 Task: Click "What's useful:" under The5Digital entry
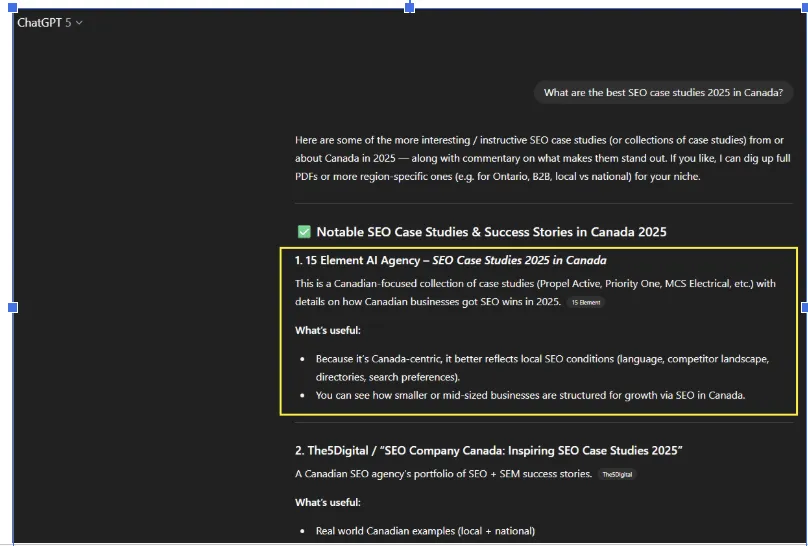pyautogui.click(x=328, y=503)
